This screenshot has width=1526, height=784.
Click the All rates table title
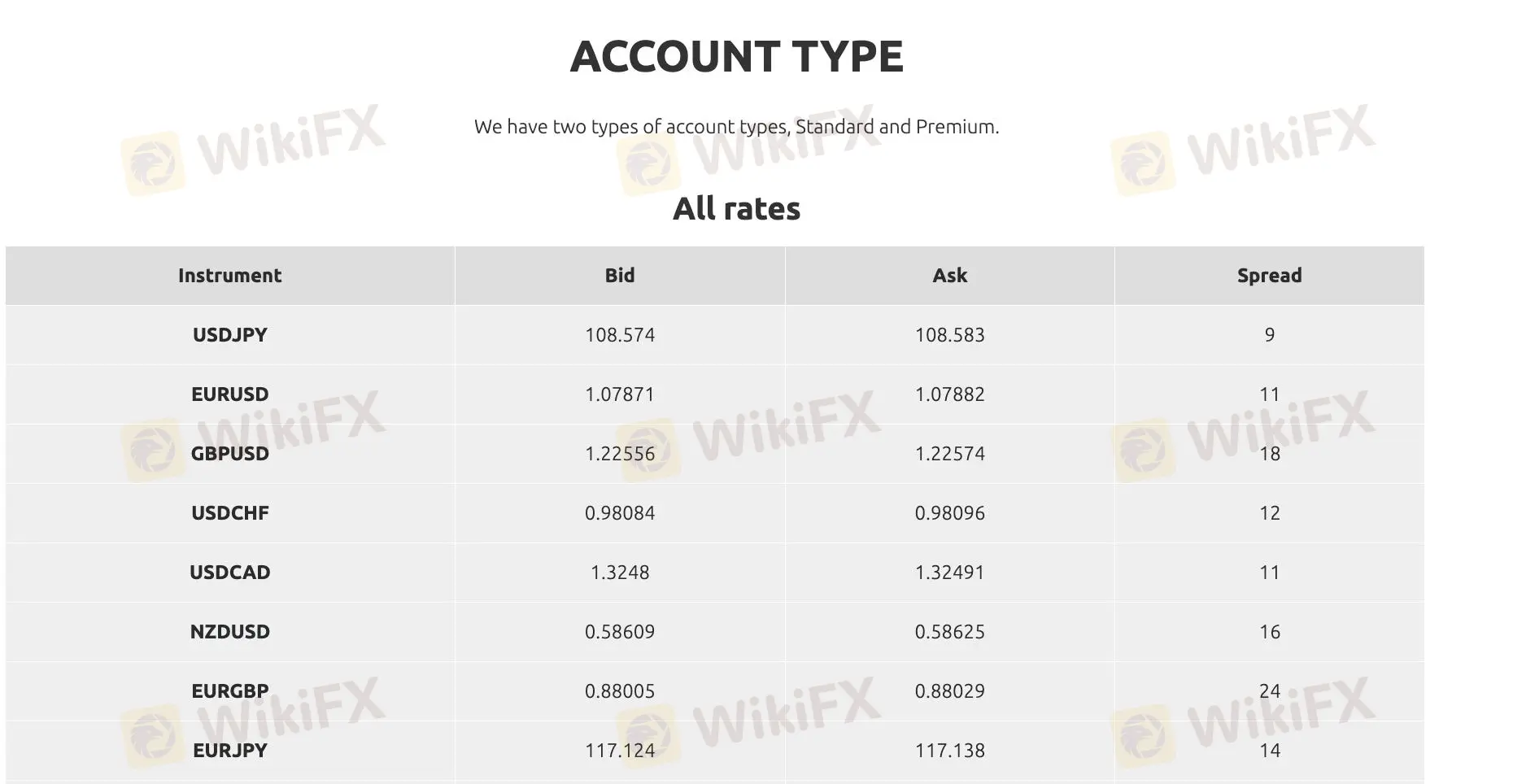click(736, 209)
